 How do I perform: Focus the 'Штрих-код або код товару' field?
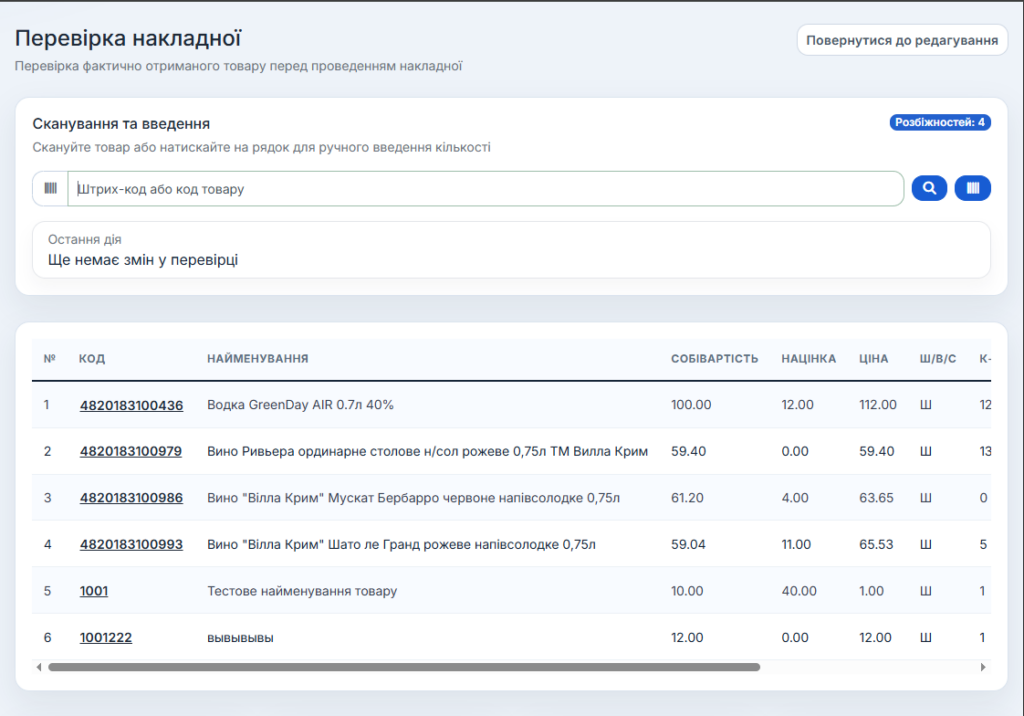tap(485, 189)
